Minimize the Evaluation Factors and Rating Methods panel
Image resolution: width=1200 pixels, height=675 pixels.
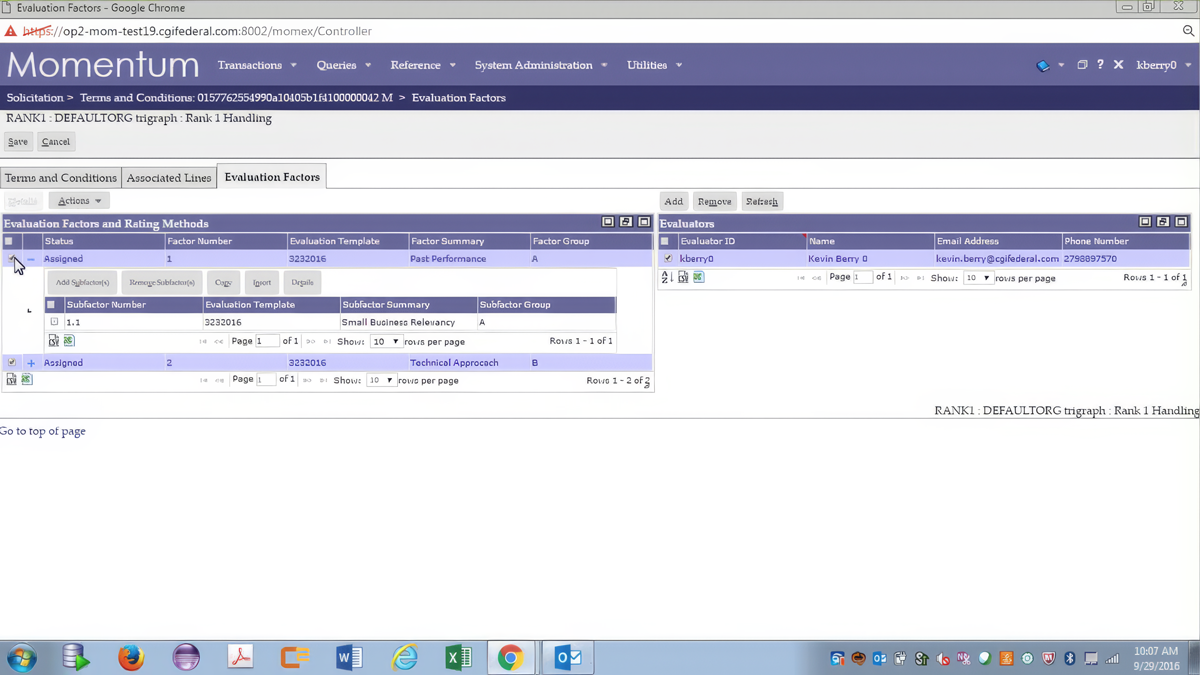click(x=607, y=221)
